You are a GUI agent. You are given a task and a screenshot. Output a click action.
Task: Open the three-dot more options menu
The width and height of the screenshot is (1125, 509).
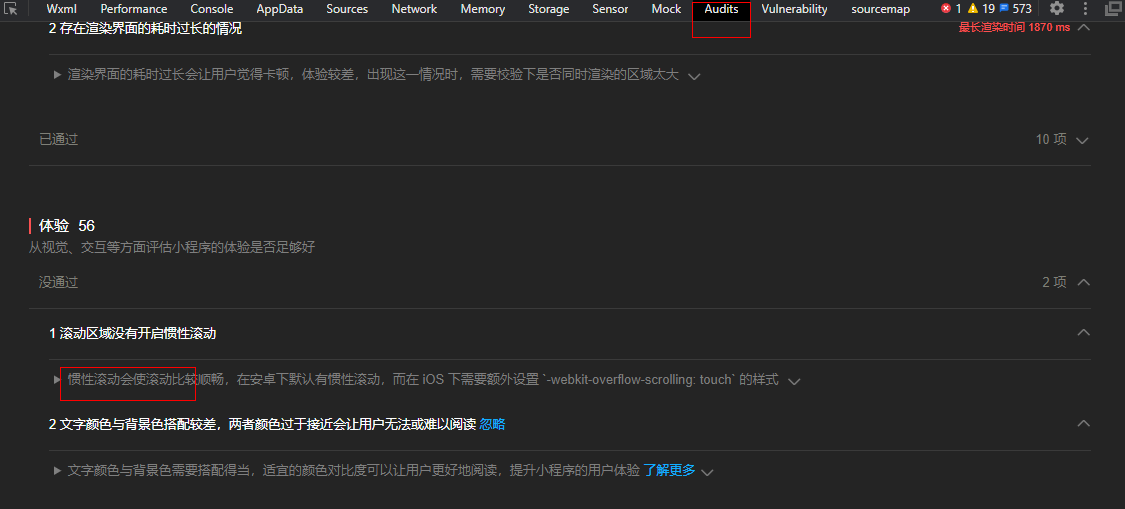coord(1085,9)
